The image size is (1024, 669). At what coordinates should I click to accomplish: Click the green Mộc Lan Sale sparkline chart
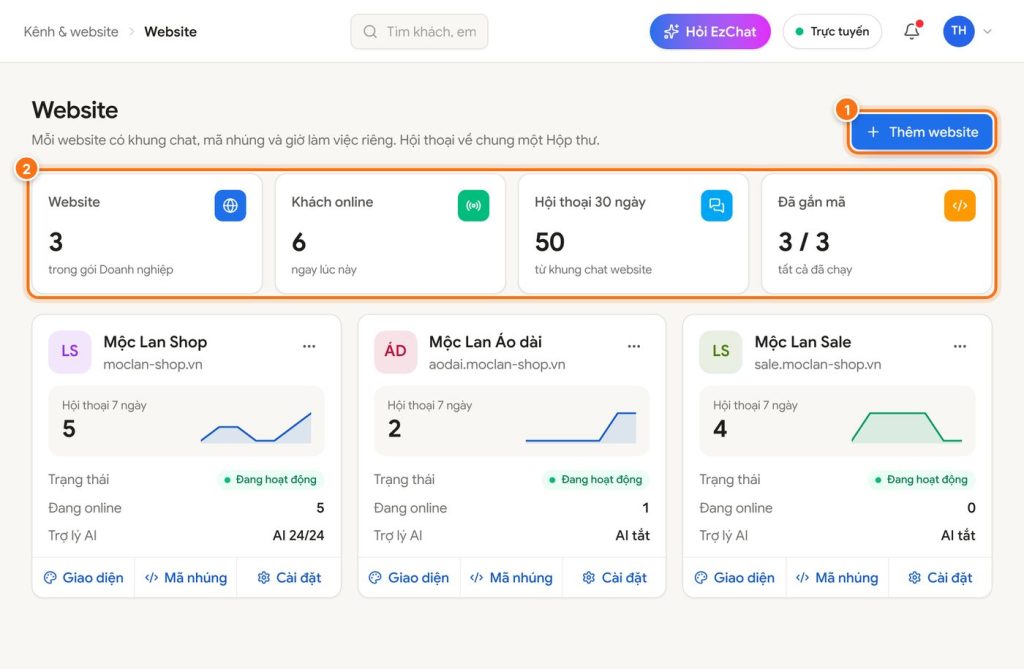pyautogui.click(x=906, y=427)
